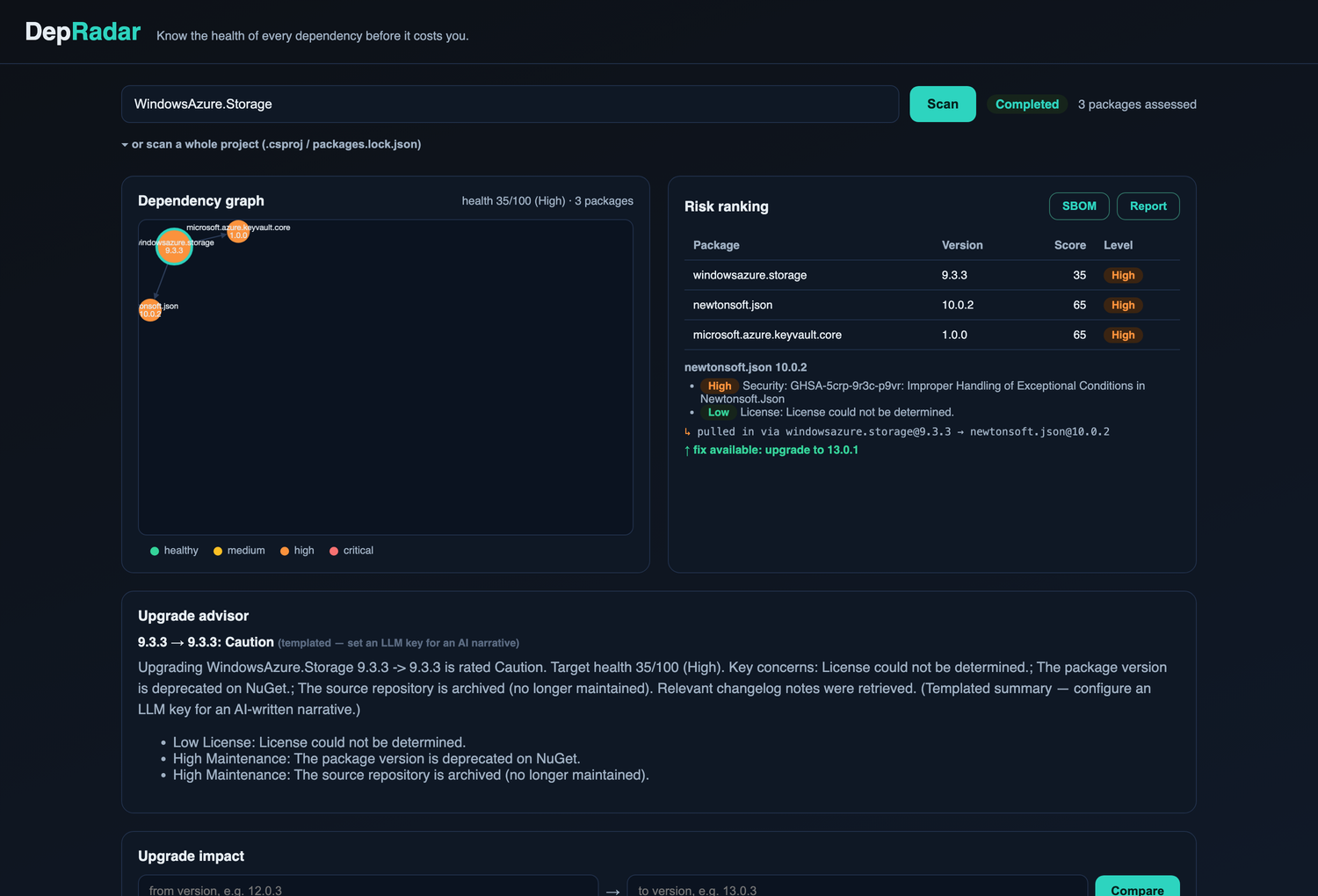Click the high legend orange dot
1318x896 pixels.
click(285, 551)
